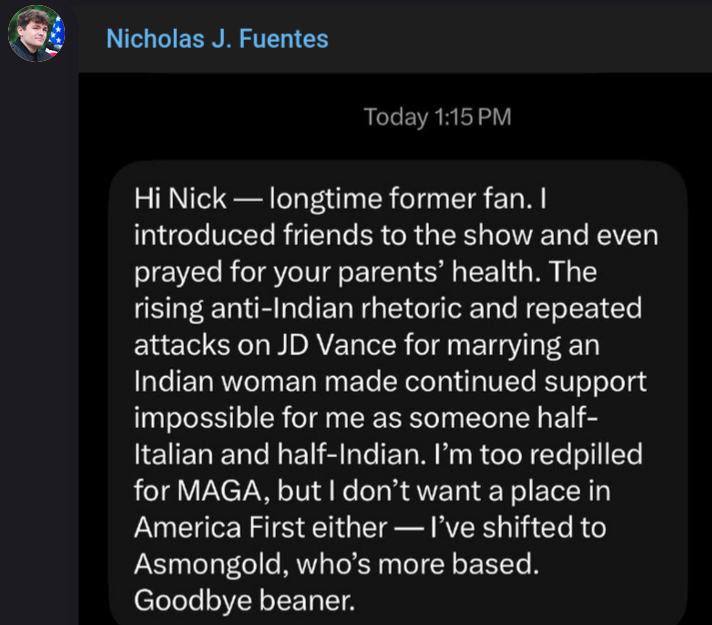The image size is (712, 625).
Task: Click the phrase "prayed for your parents' health"
Action: (338, 273)
